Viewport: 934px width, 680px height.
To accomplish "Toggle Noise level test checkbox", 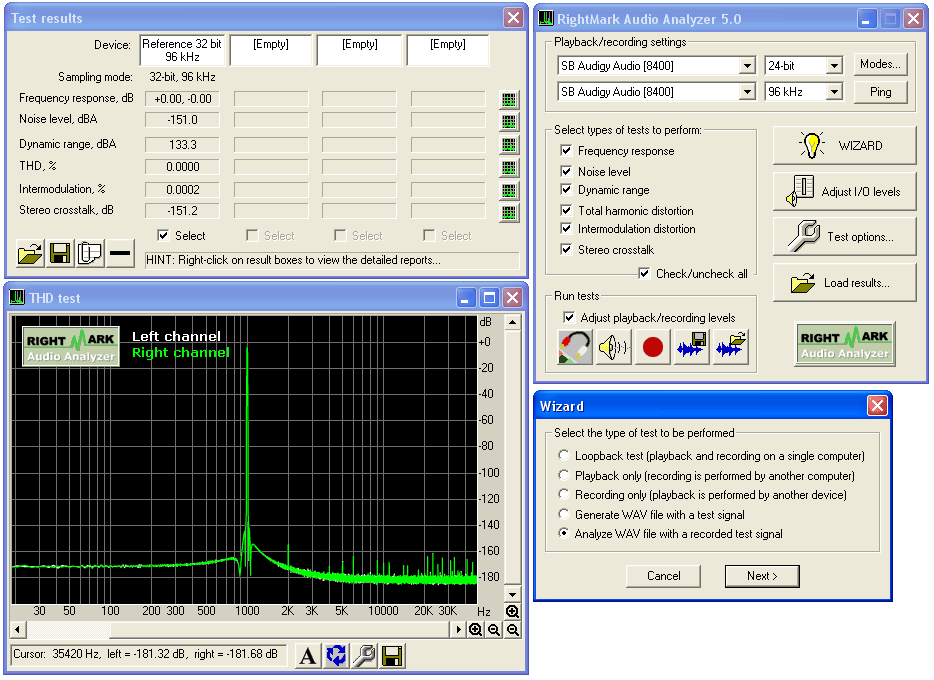I will [x=566, y=171].
